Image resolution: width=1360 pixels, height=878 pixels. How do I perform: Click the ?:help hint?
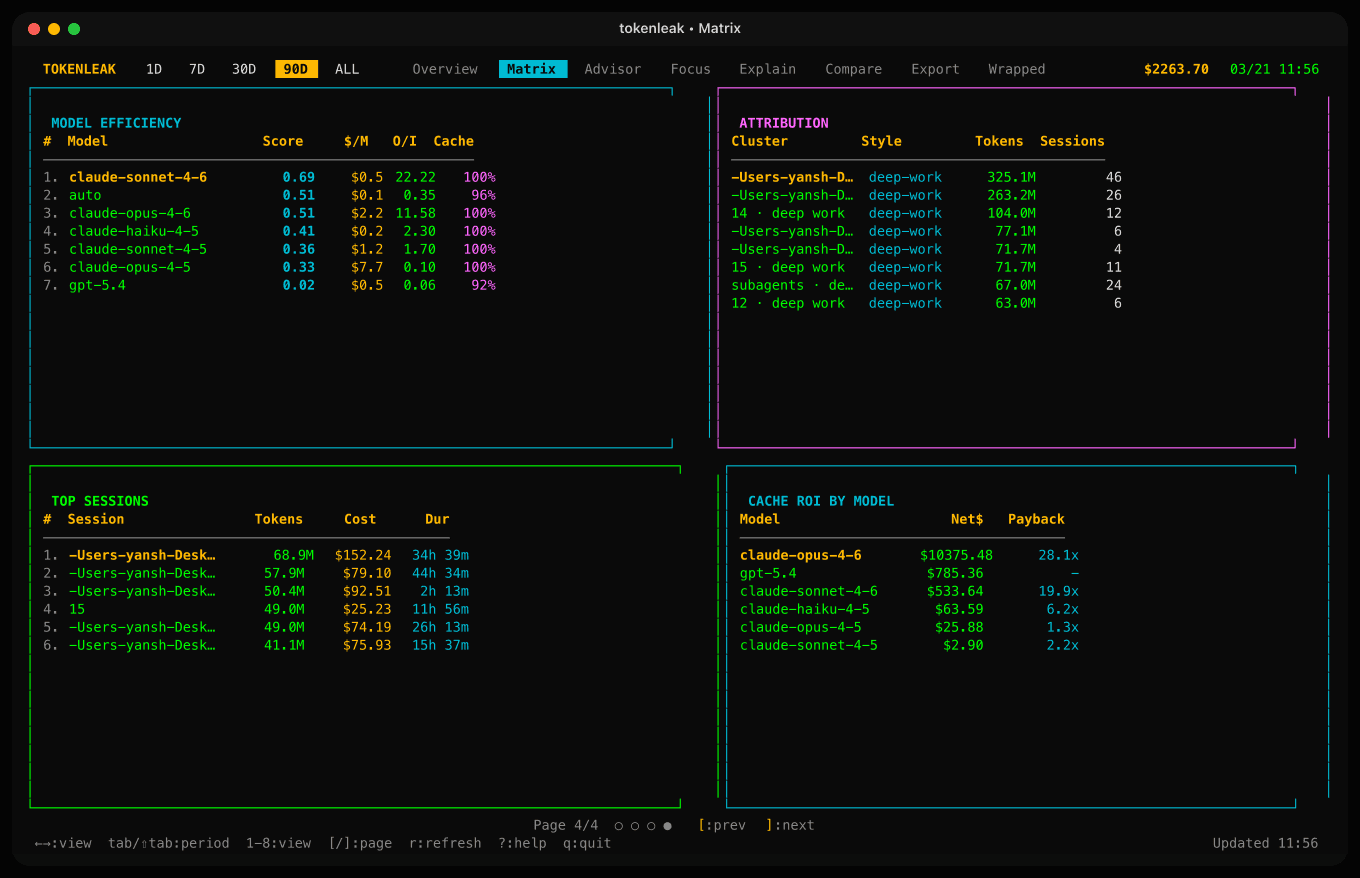pos(523,843)
